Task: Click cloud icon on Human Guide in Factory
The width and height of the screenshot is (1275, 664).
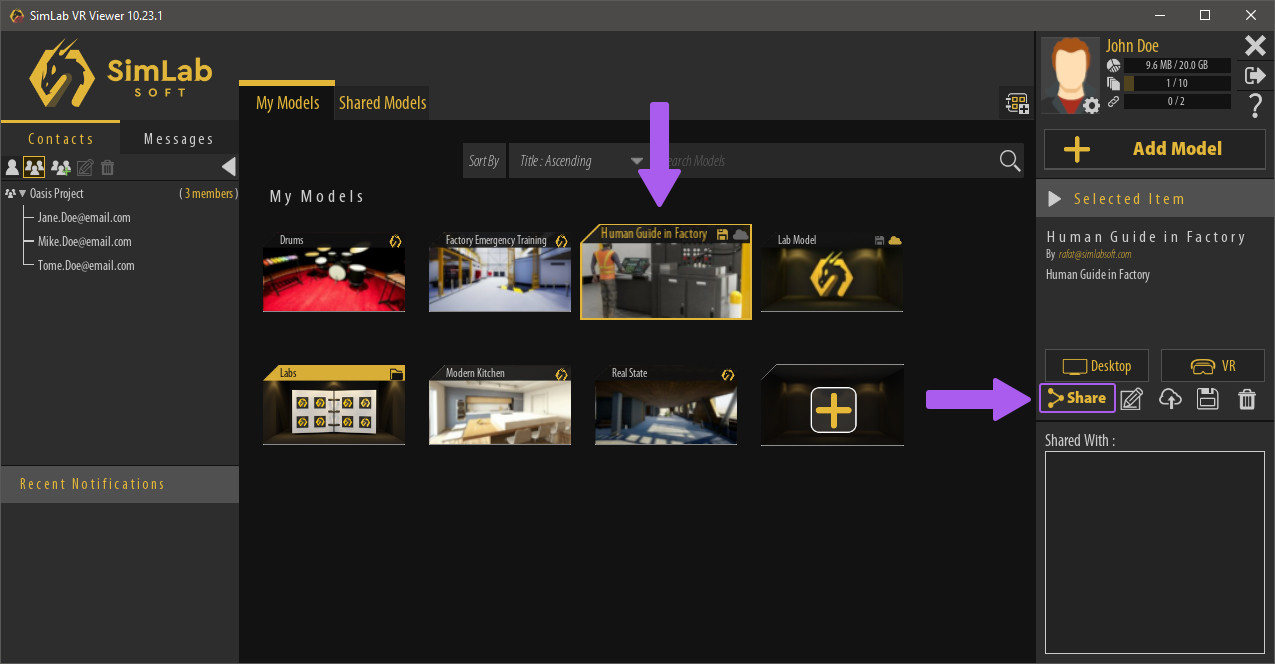Action: pyautogui.click(x=741, y=234)
